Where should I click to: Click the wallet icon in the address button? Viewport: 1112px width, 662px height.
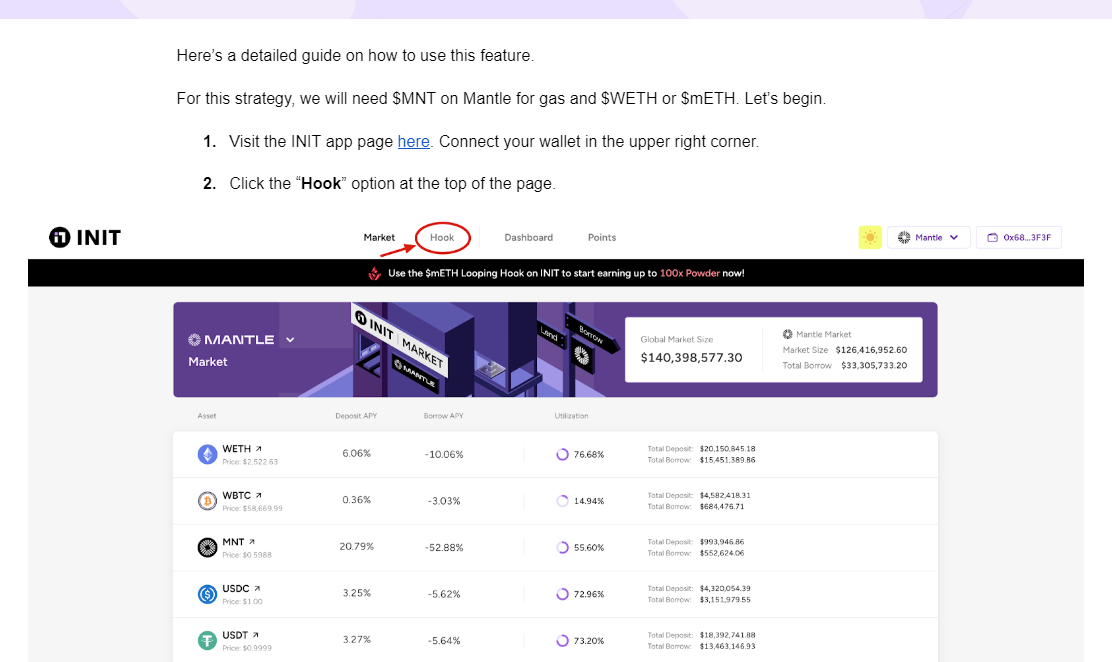(993, 238)
